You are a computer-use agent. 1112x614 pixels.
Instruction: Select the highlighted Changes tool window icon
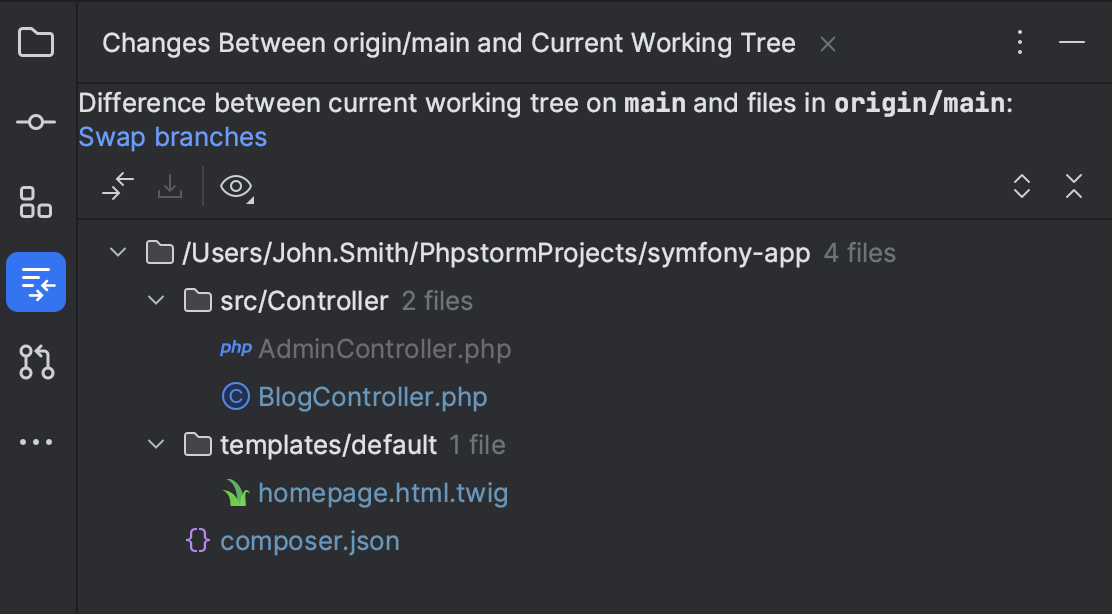click(x=36, y=282)
